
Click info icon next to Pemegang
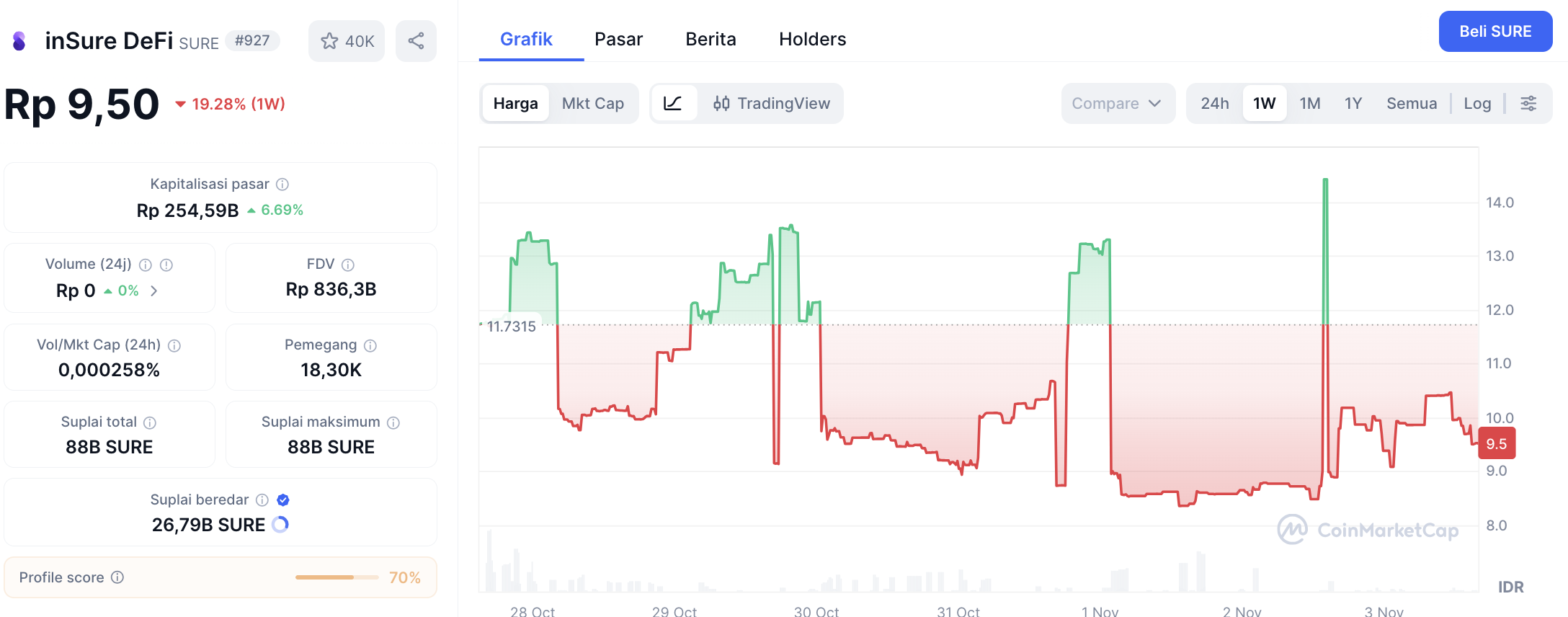370,346
